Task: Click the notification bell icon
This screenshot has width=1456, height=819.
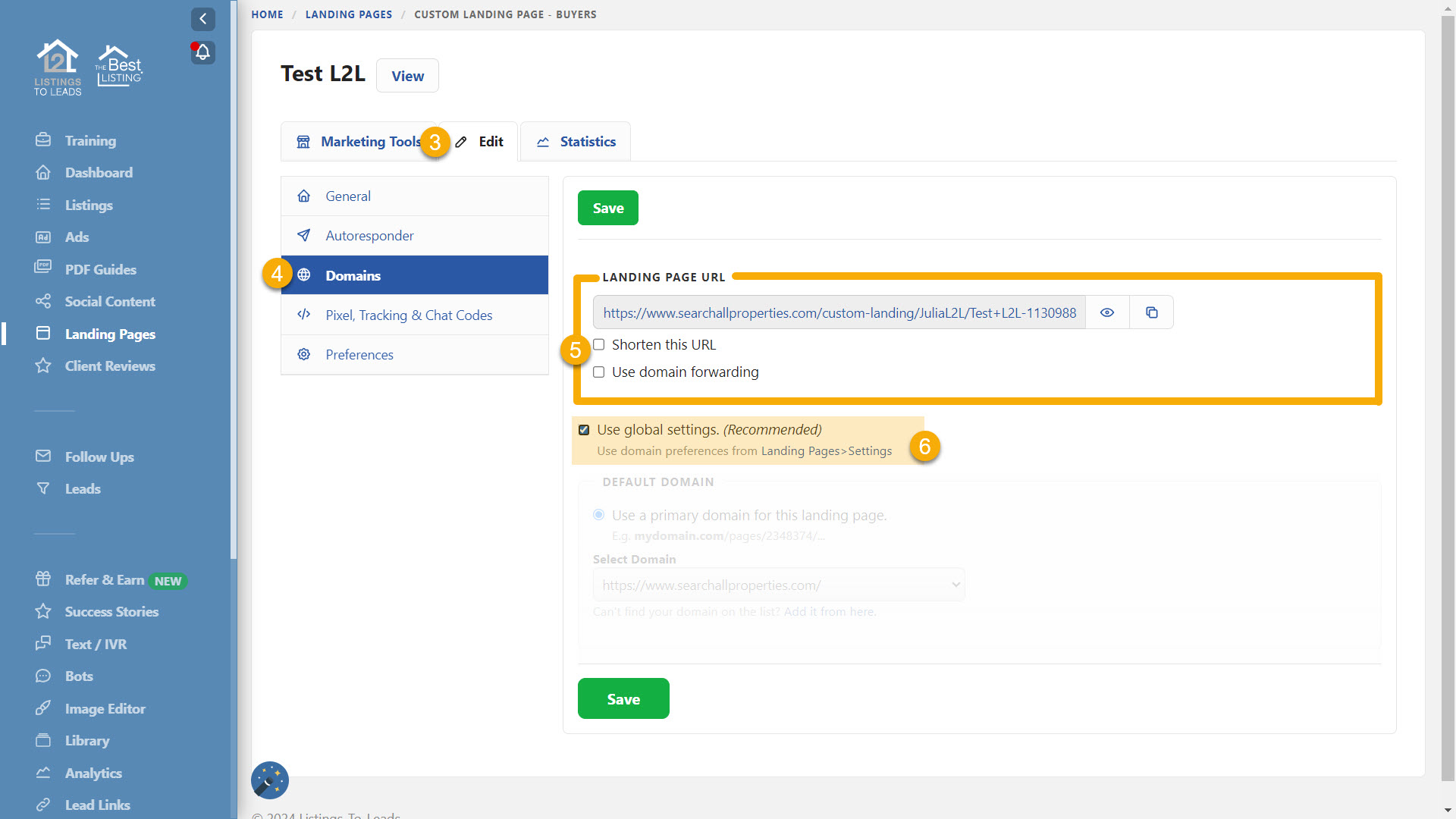Action: click(202, 52)
